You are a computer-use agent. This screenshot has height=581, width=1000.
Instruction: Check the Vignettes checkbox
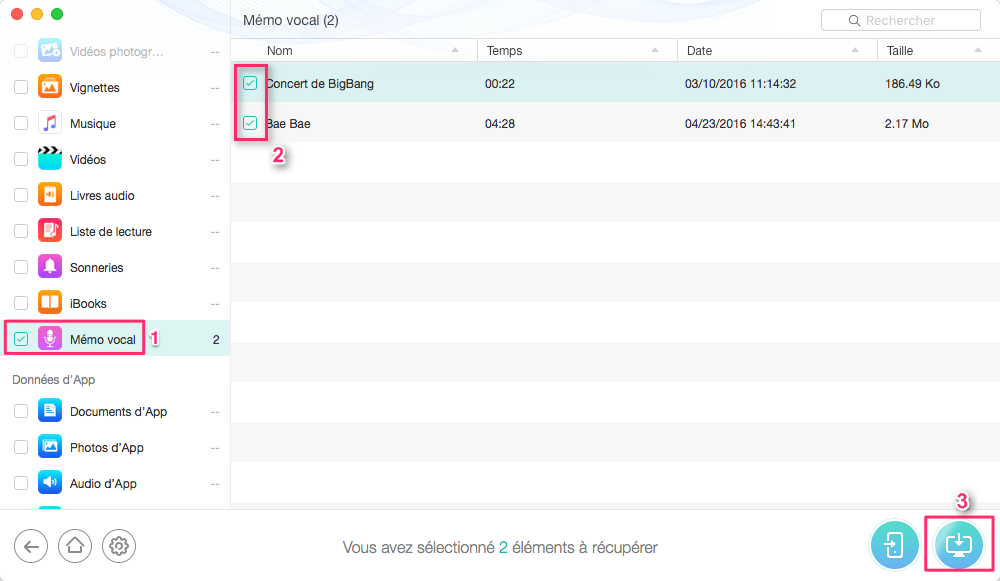click(21, 87)
